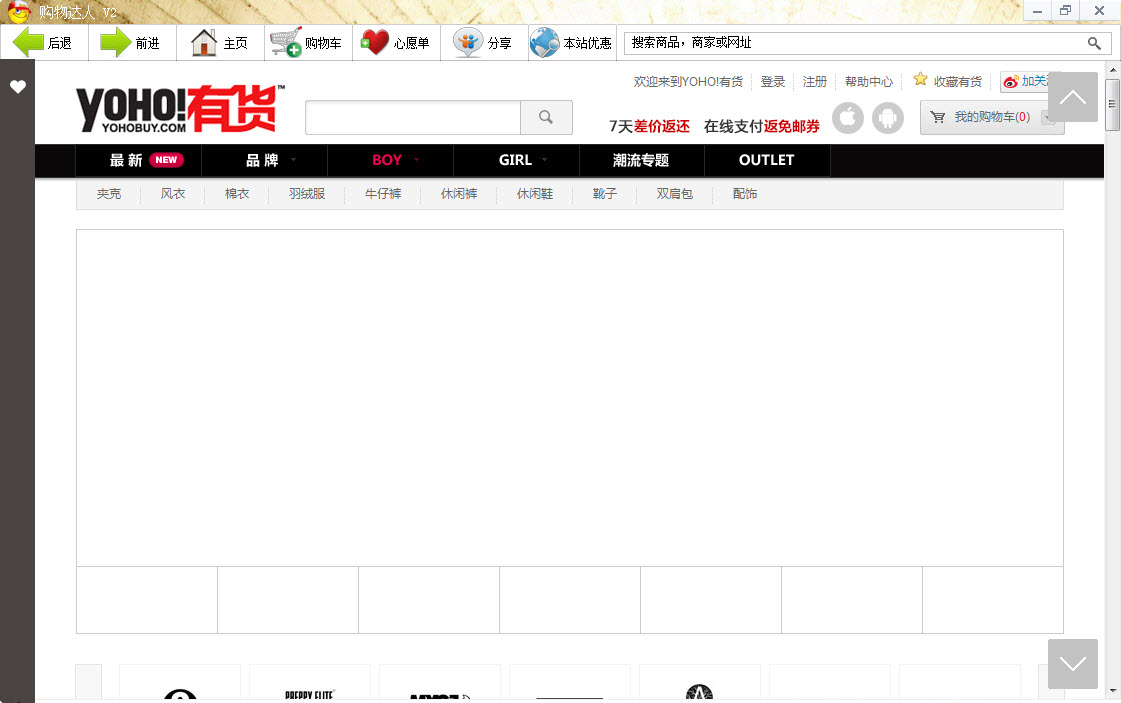Open the OUTLET menu item
The image size is (1121, 703).
tap(766, 160)
